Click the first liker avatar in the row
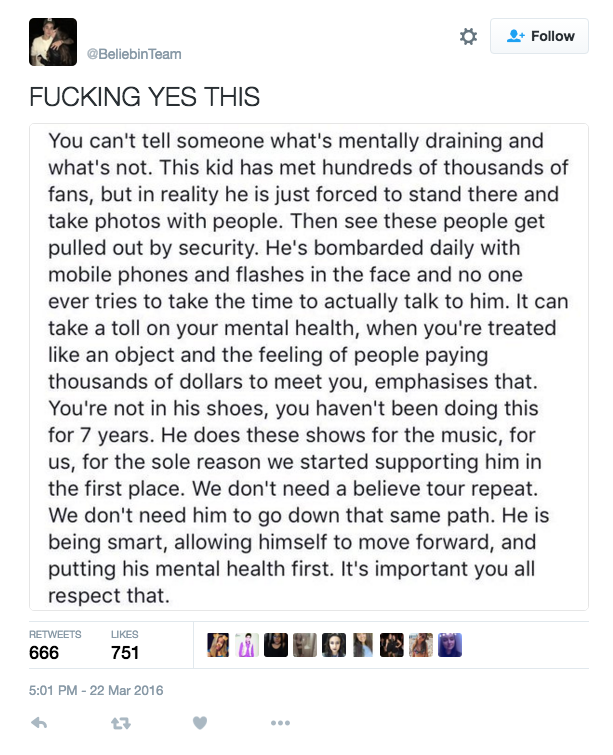The height and width of the screenshot is (755, 613). (218, 645)
